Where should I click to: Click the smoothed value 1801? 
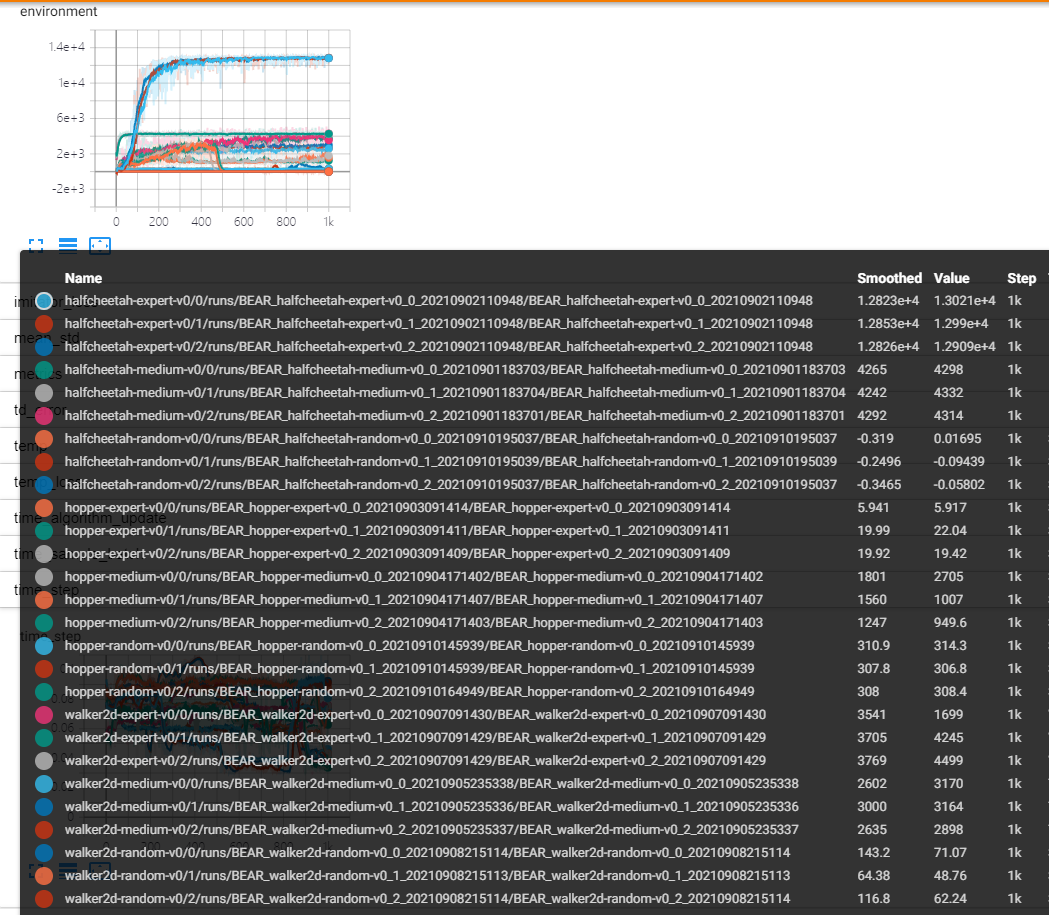click(872, 577)
